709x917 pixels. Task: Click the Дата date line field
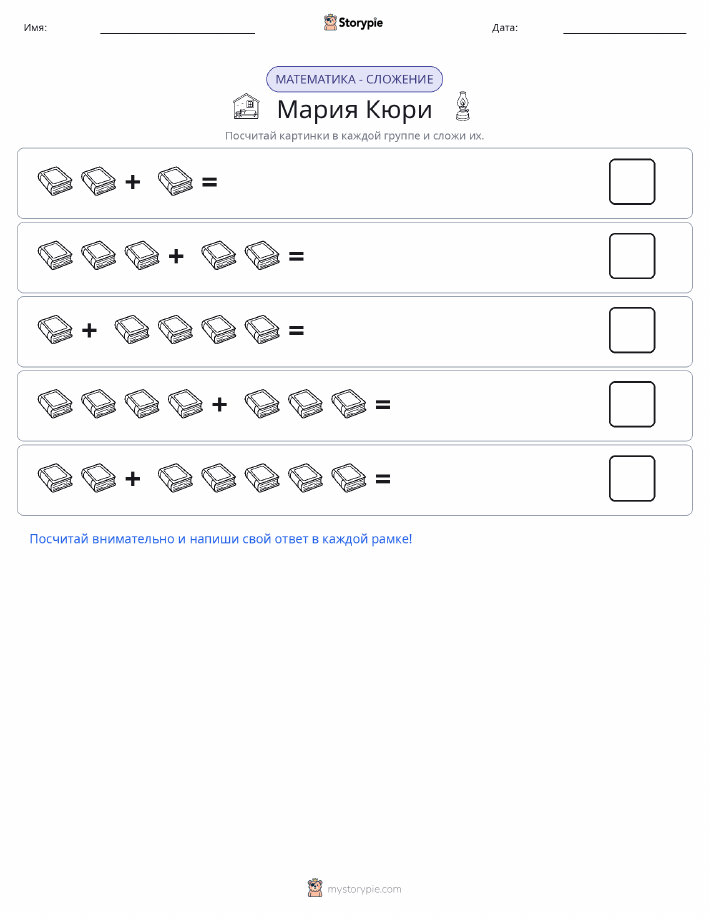coord(624,28)
